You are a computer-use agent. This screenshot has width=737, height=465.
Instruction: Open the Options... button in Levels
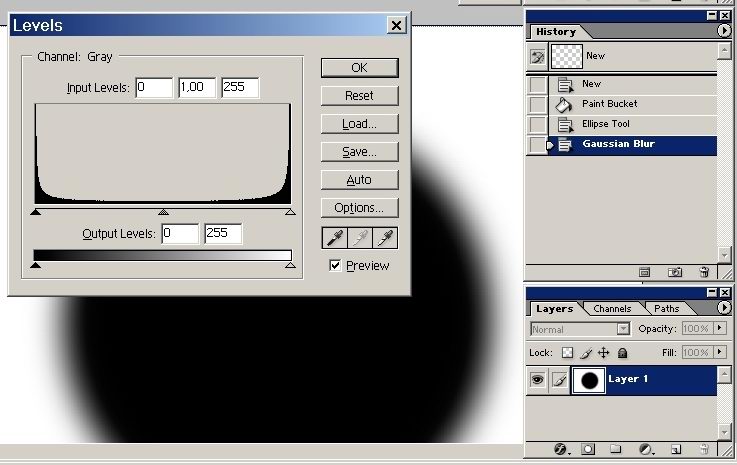(360, 208)
